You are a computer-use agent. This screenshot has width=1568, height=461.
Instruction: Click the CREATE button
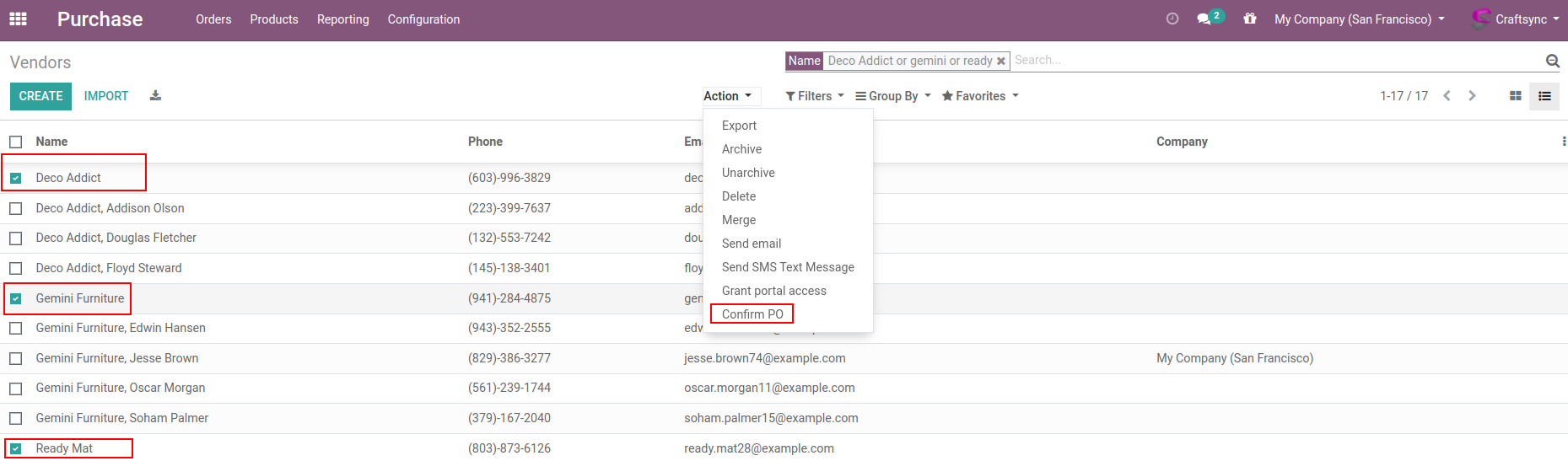coord(40,96)
